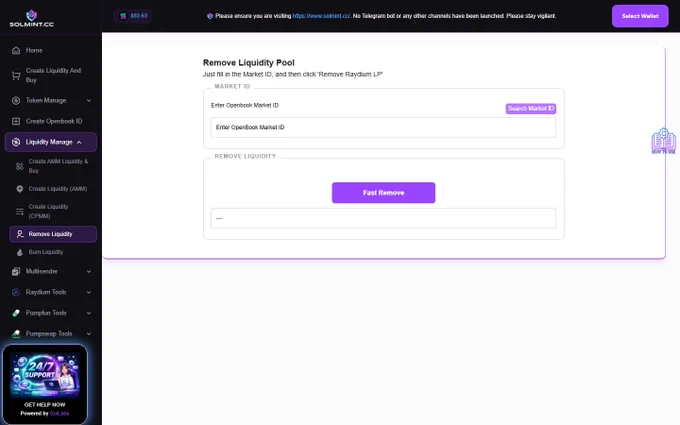
Task: Click the REMOVE LIQUIDITY section label
Action: tap(245, 157)
